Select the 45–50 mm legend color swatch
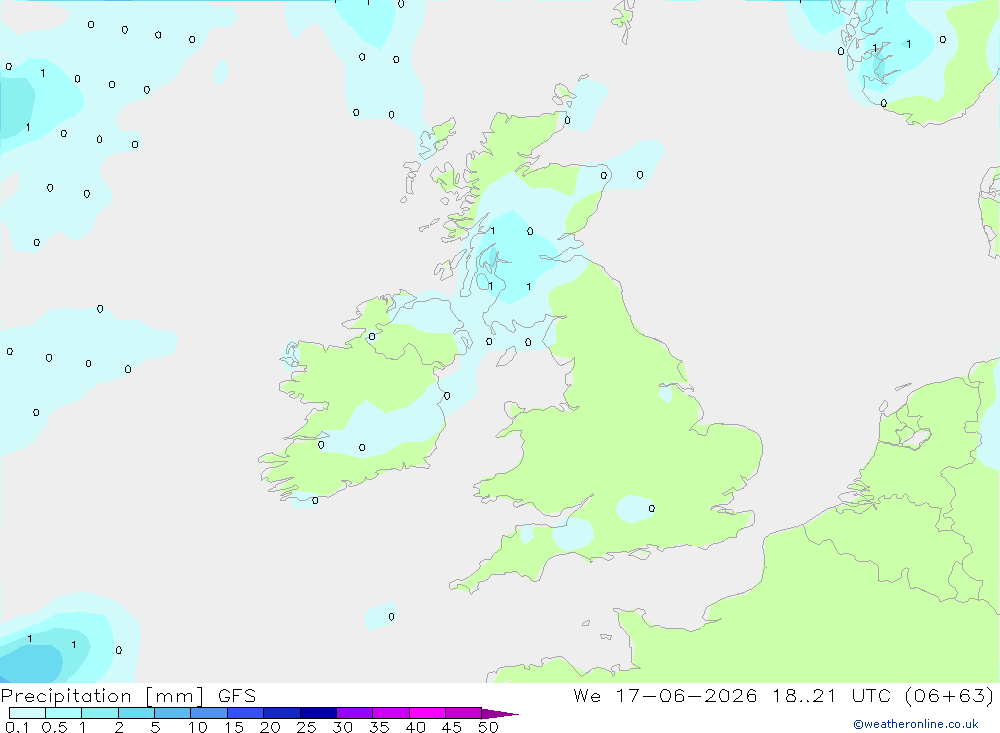 coord(464,713)
